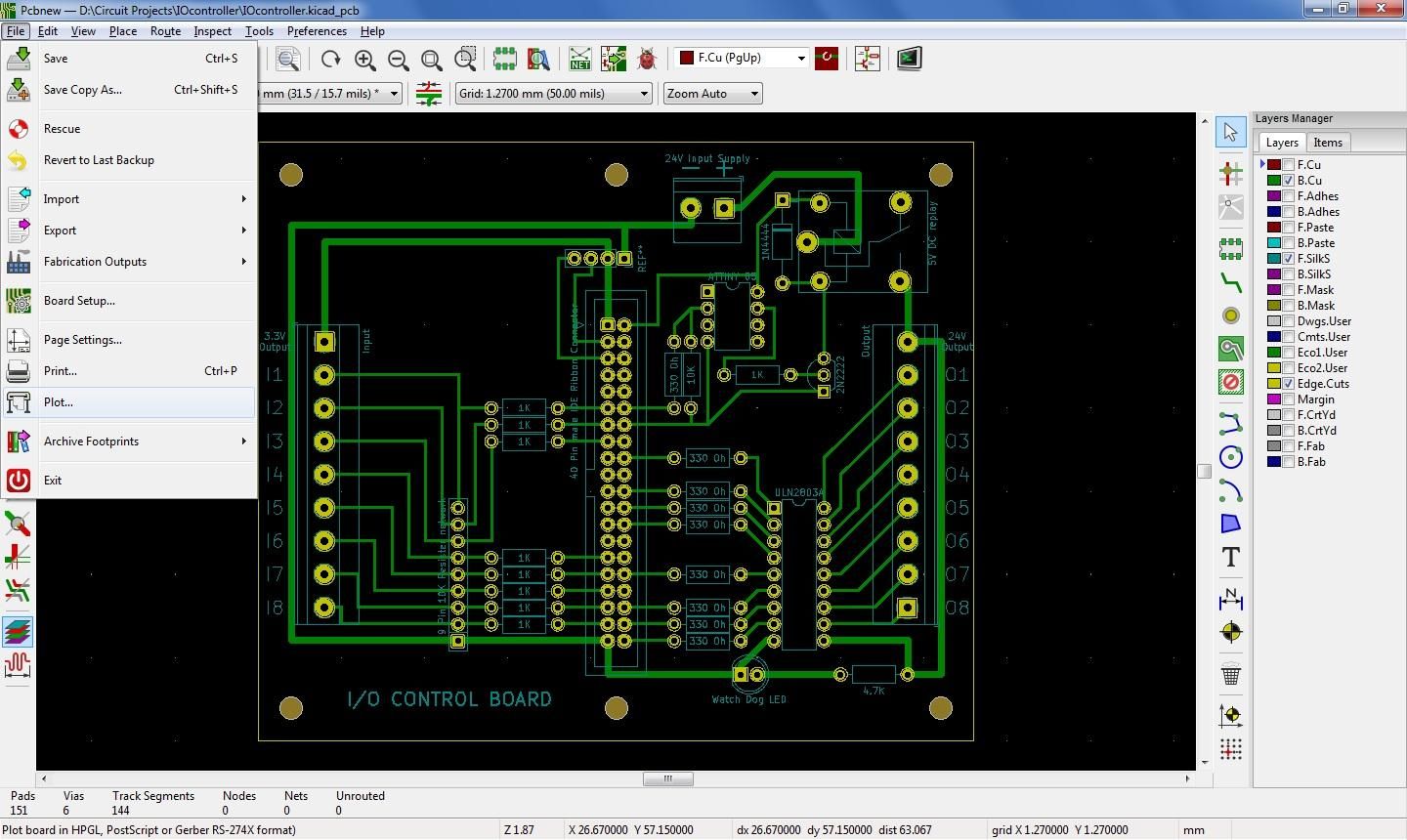Select Board Setup in the File menu
This screenshot has height=840, width=1407.
(79, 300)
